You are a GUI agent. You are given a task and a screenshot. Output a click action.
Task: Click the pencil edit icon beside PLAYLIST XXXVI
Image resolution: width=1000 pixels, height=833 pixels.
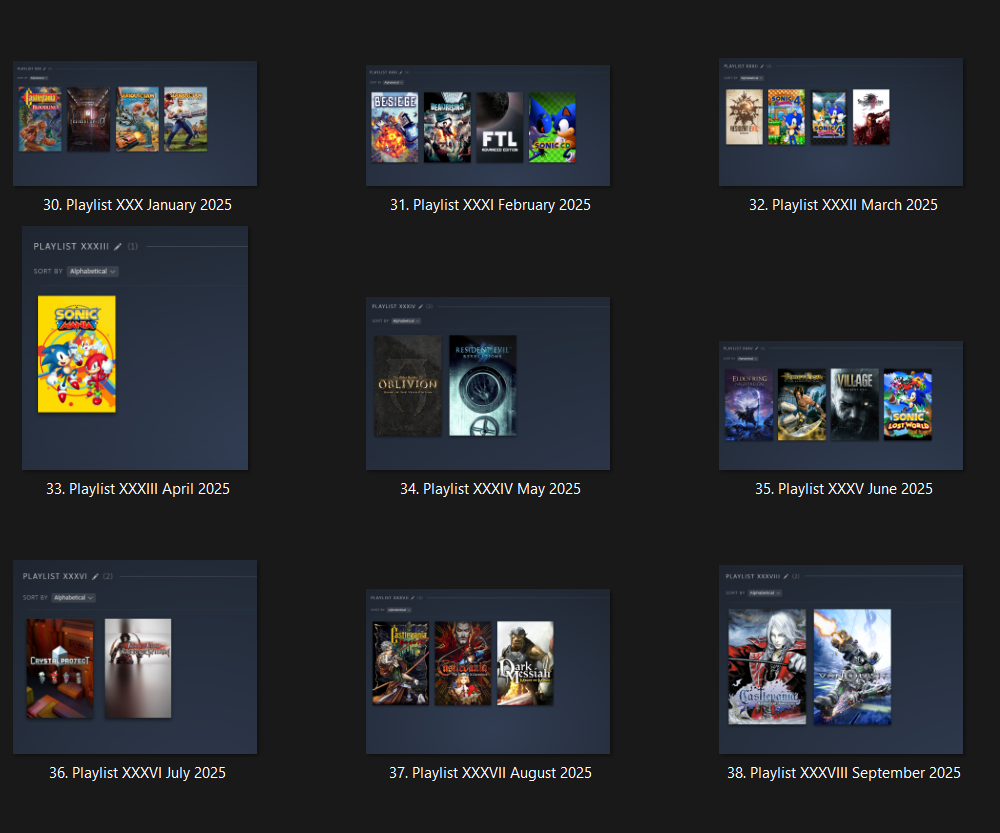[96, 577]
